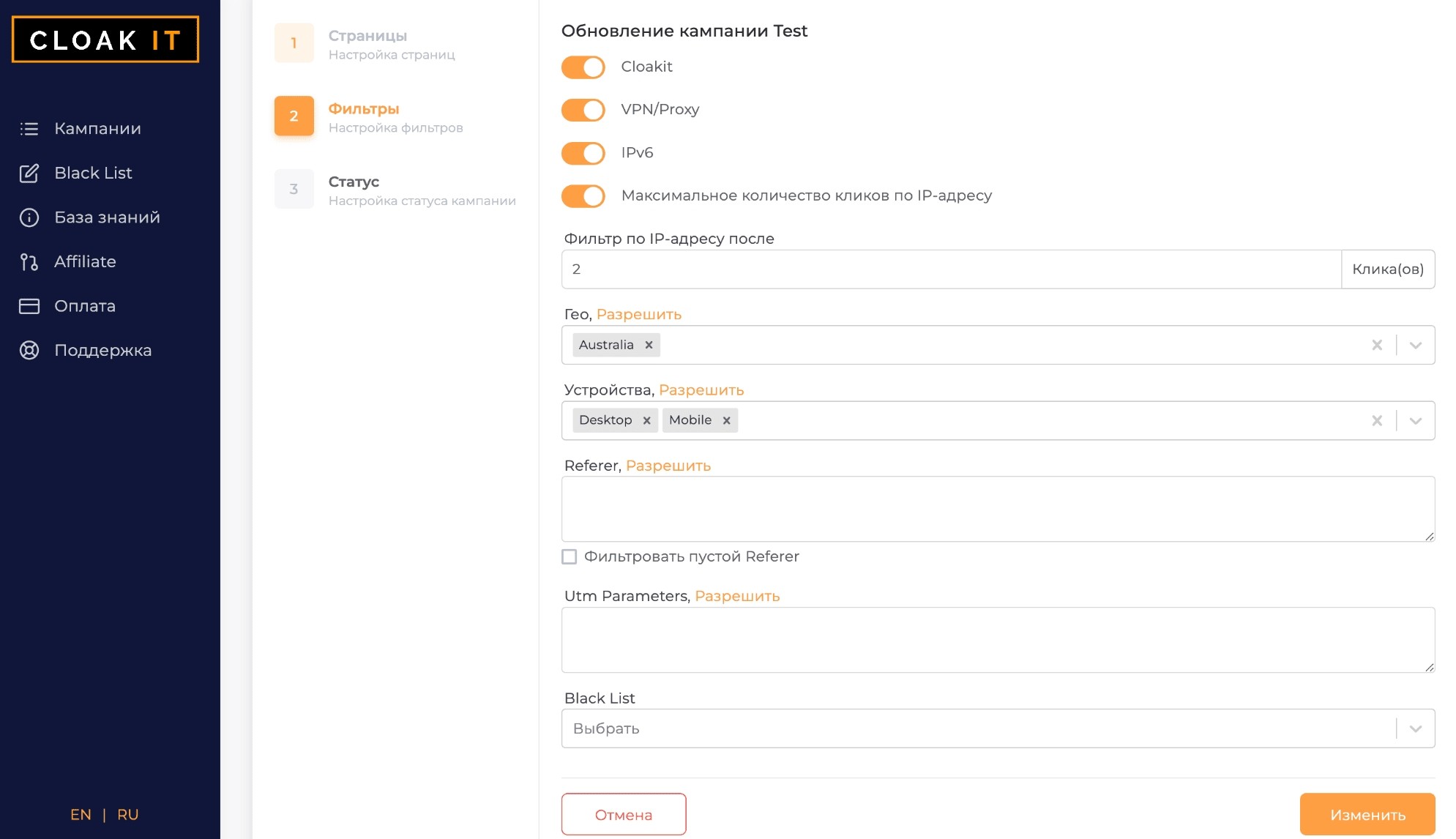Click the Клика(ов) unit label

(x=1388, y=269)
